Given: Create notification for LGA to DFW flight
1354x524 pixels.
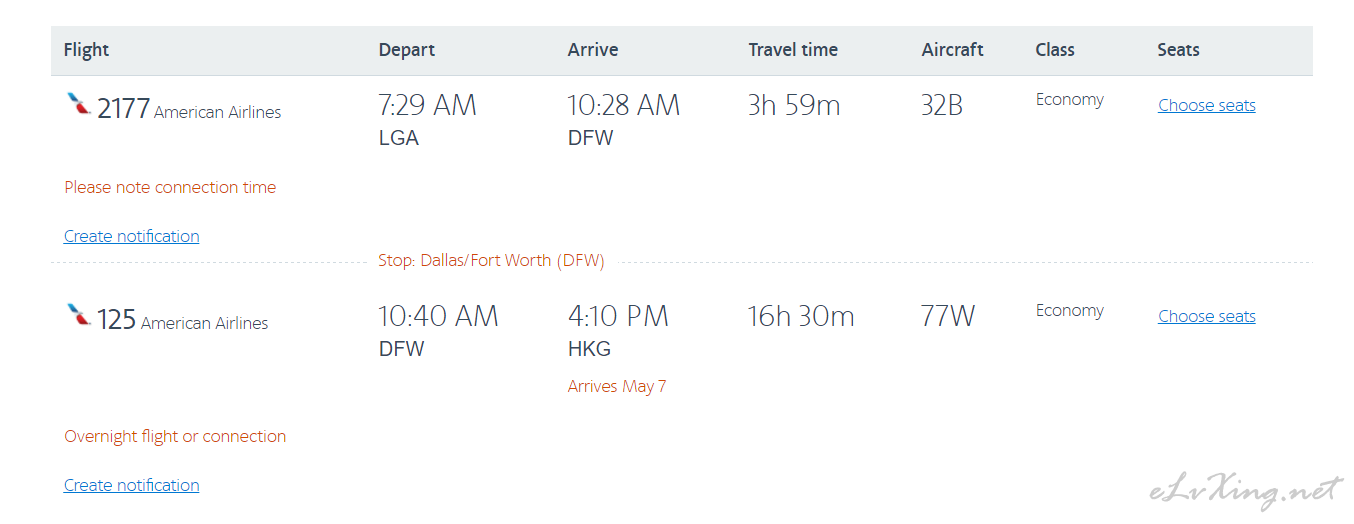Looking at the screenshot, I should [x=132, y=236].
